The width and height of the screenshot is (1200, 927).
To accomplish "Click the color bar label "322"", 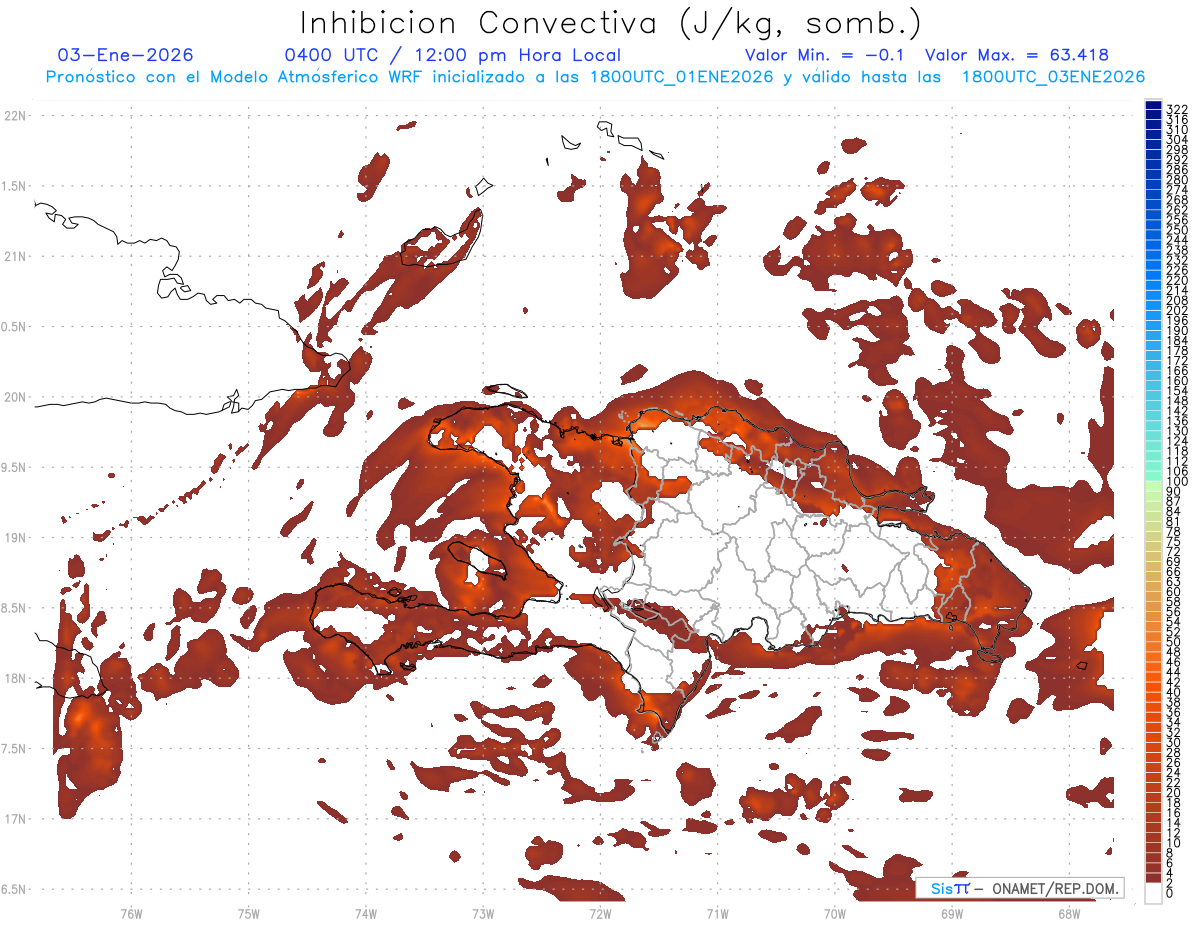I will tap(1177, 108).
